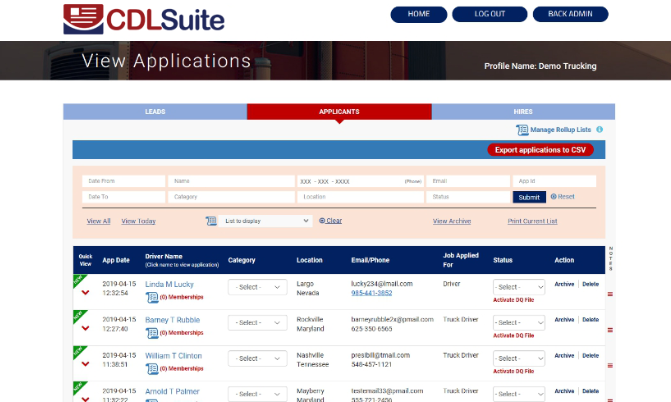The height and width of the screenshot is (402, 671).
Task: Click Linda M Lucky's phone number link
Action: [371, 293]
